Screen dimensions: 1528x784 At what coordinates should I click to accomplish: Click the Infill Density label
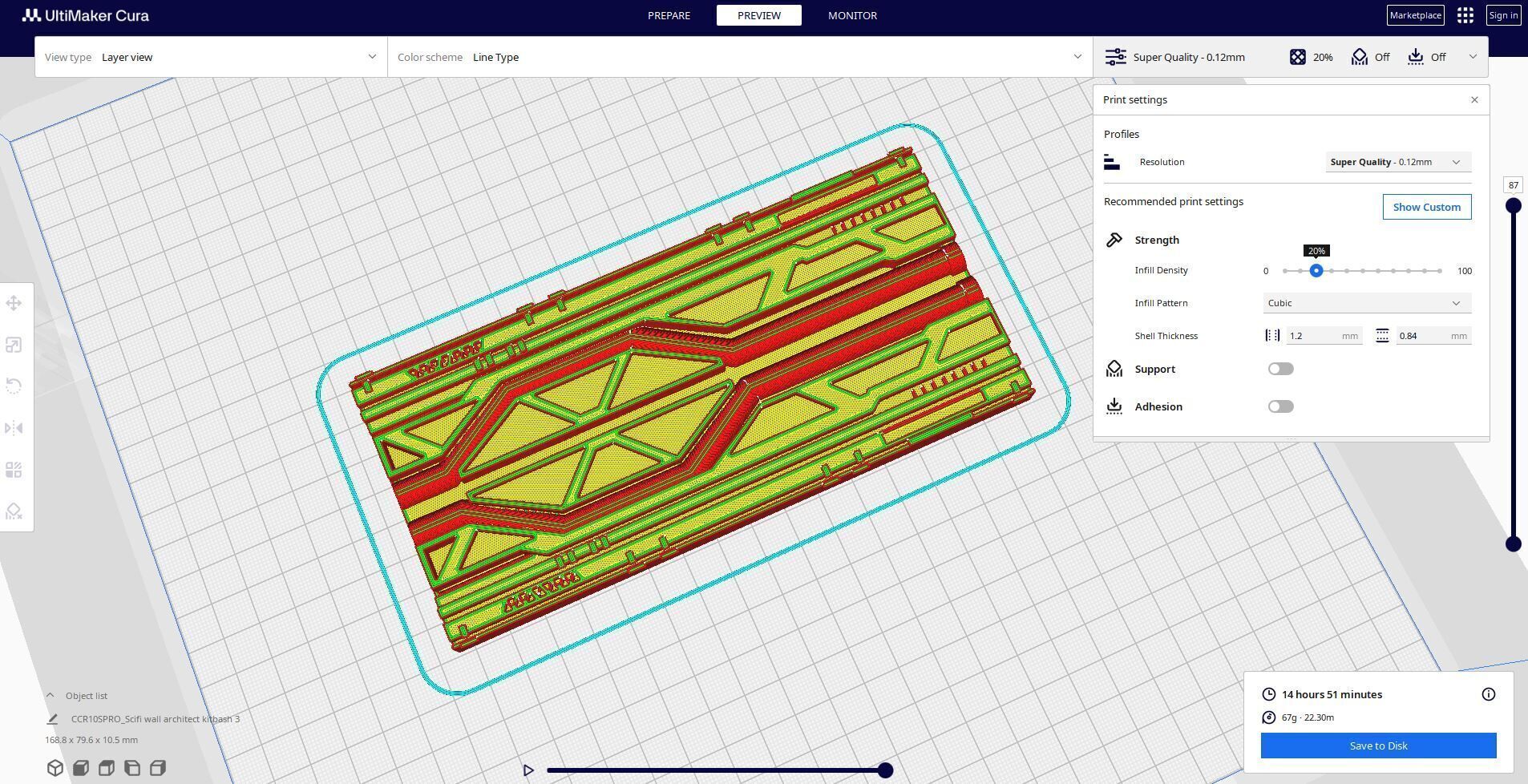click(1161, 270)
